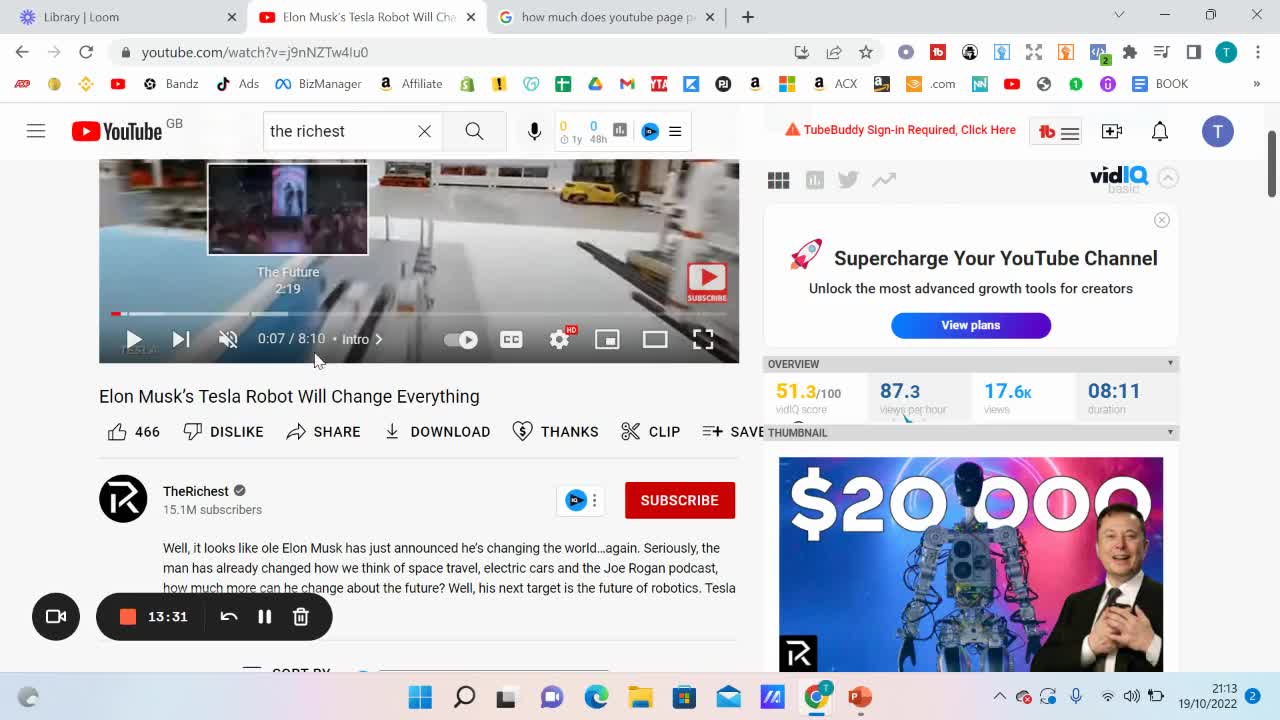Click DOWNLOAD under the video
Screen dimensions: 1280x720
tap(437, 431)
